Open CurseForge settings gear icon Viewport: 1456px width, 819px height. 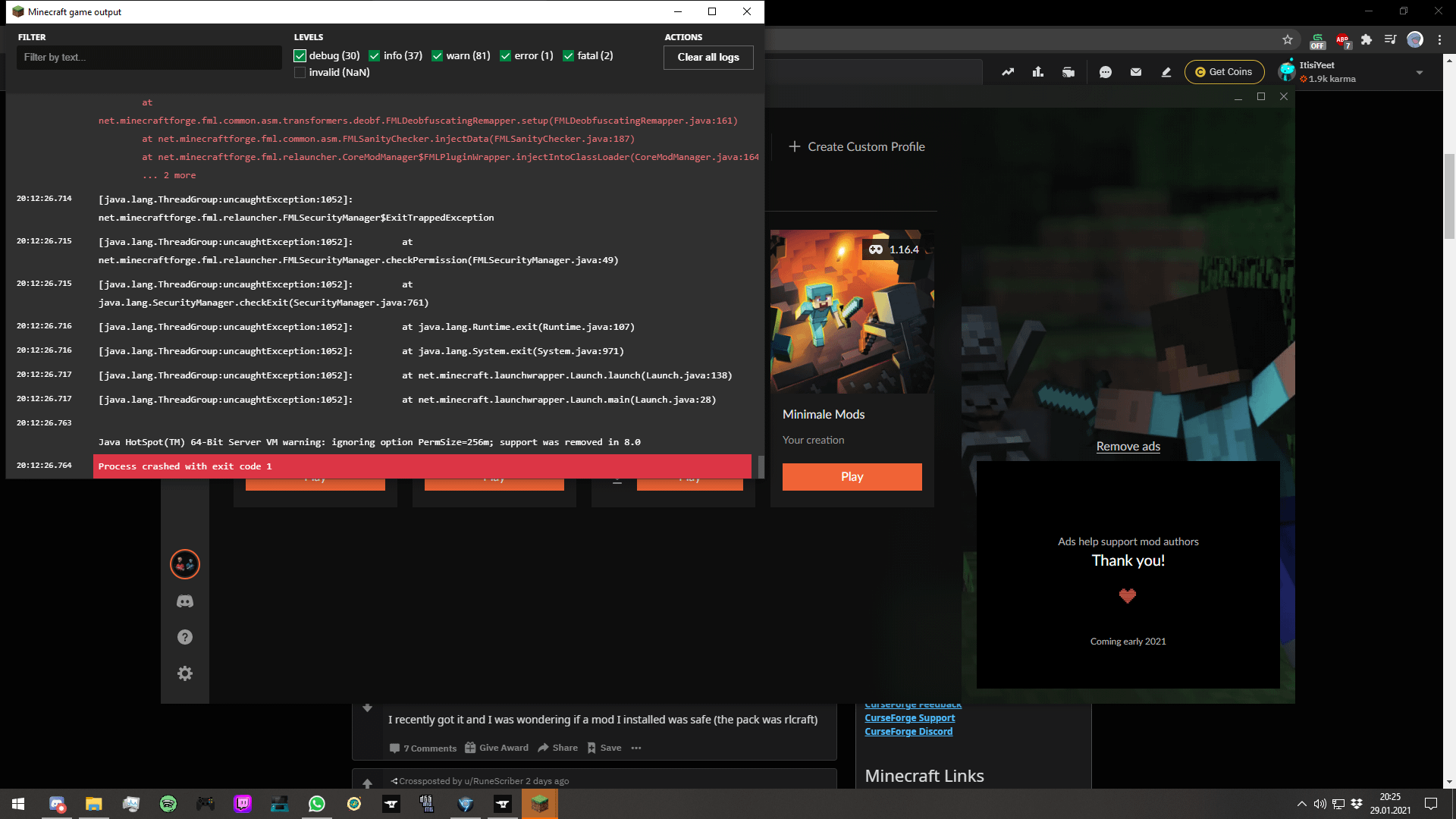coord(185,673)
